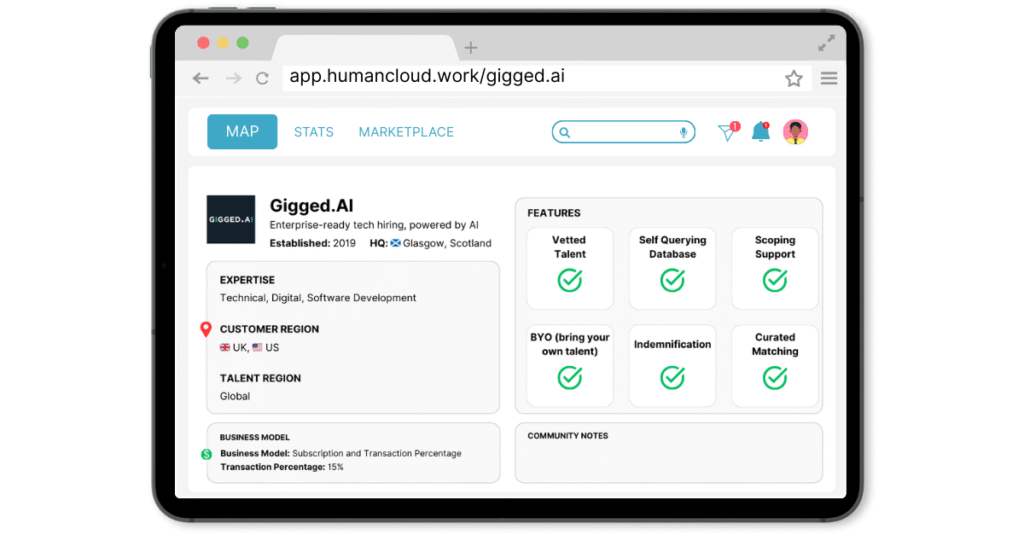Open the browser hamburger menu

click(x=829, y=78)
